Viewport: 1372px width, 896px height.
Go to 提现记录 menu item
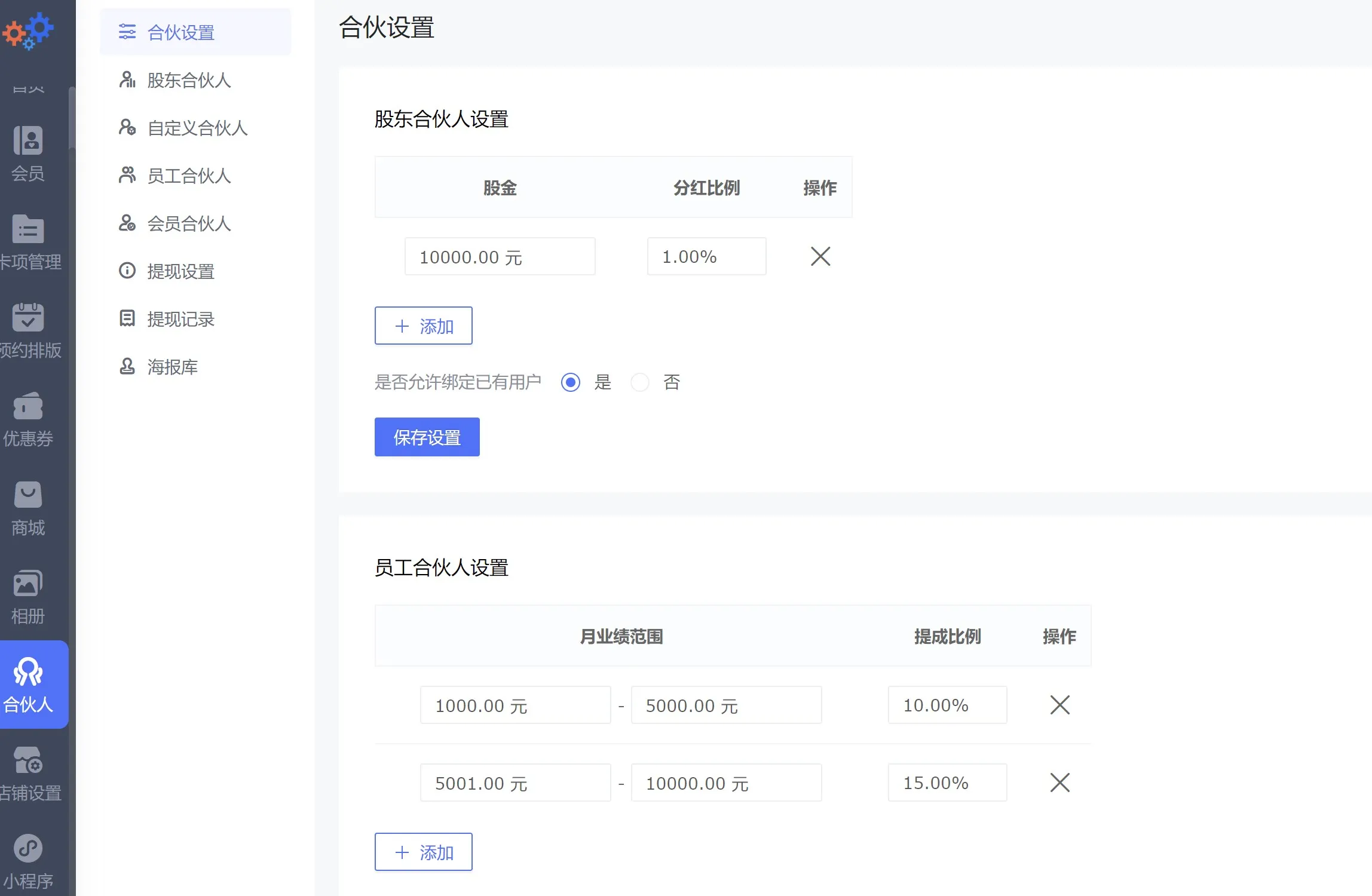(195, 318)
